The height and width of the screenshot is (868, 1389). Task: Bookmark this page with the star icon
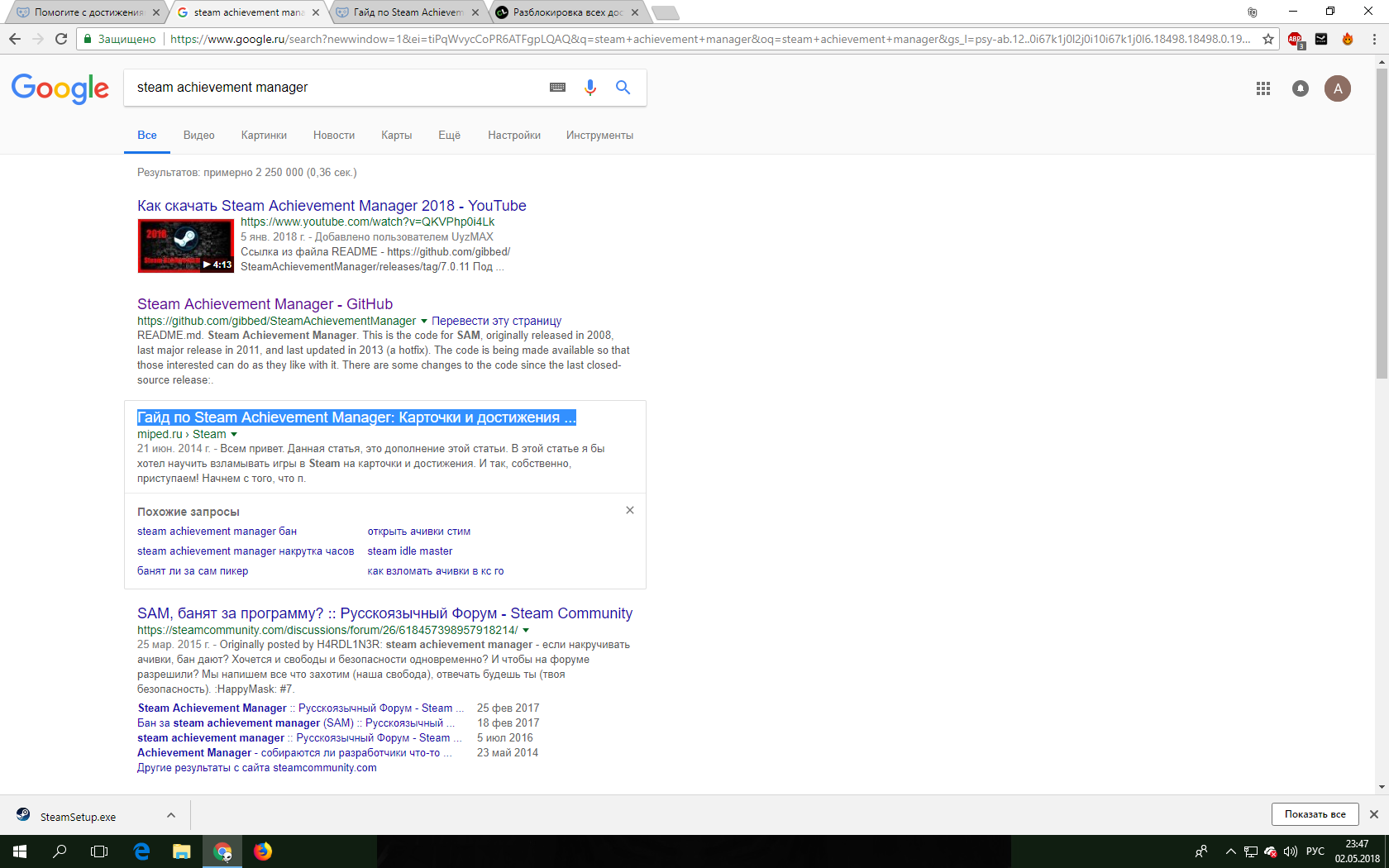pos(1268,39)
